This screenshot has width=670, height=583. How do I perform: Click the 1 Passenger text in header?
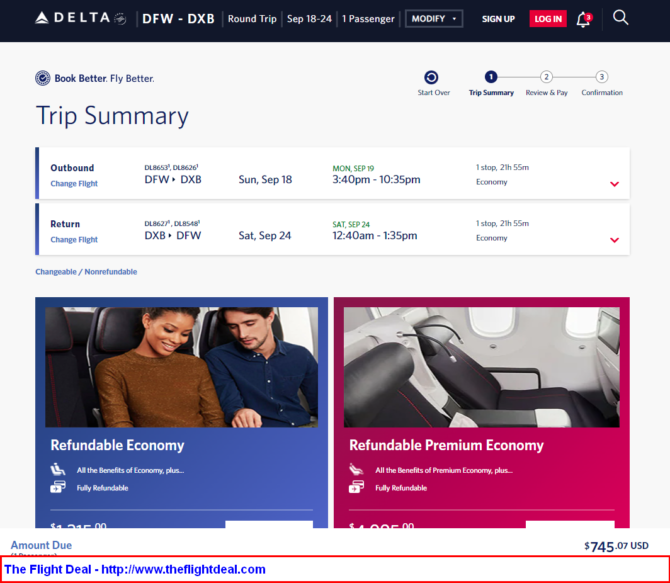(x=368, y=19)
